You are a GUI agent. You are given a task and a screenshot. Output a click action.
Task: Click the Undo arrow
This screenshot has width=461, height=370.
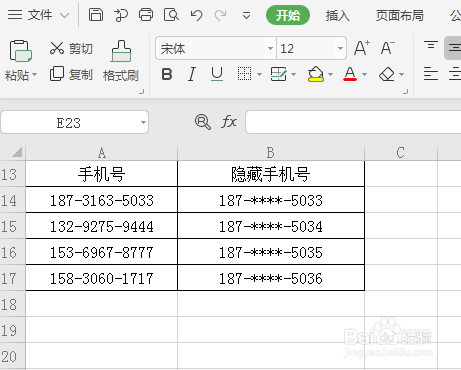(196, 15)
